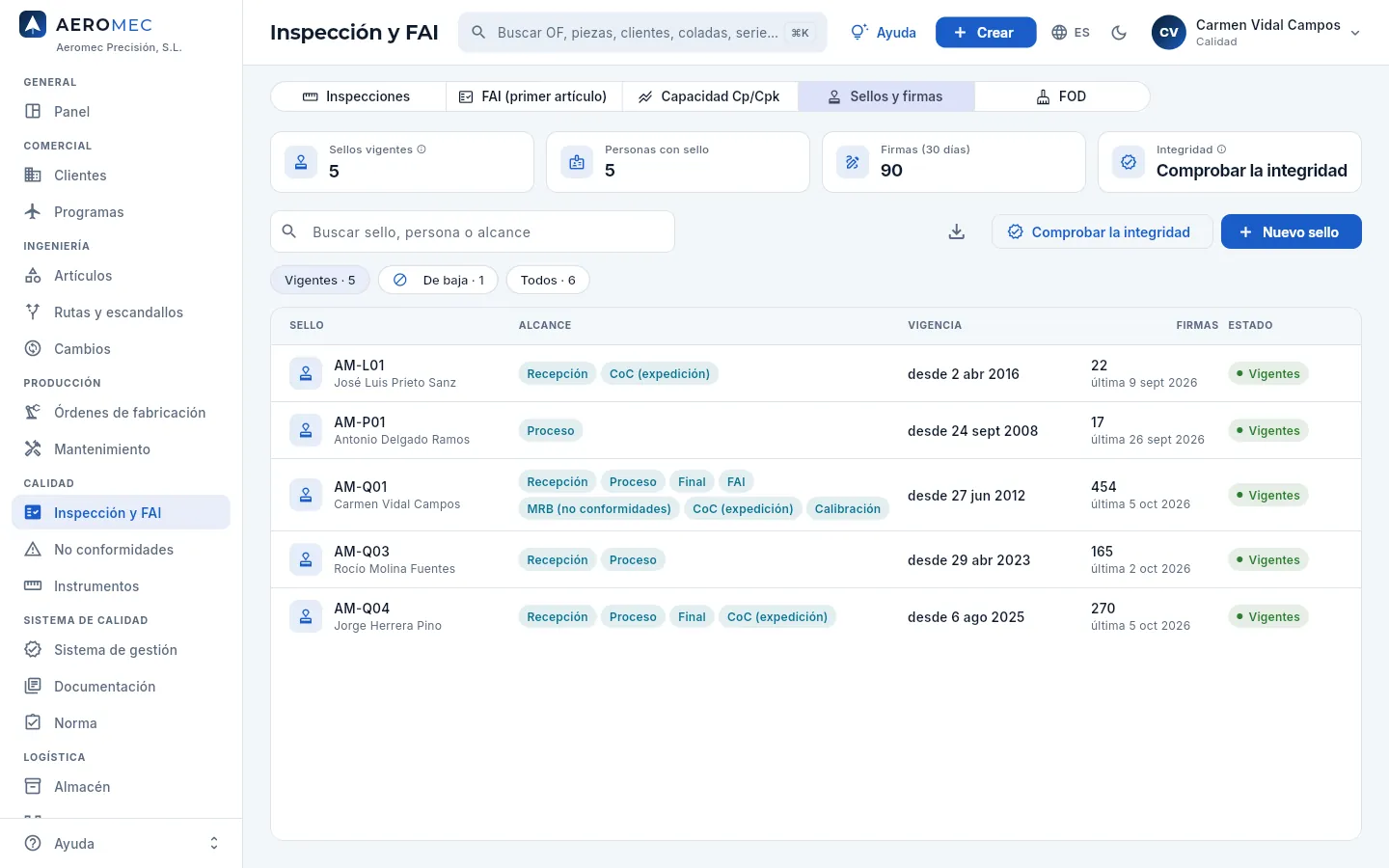The width and height of the screenshot is (1389, 868).
Task: Open the Panel sidebar item
Action: click(122, 112)
